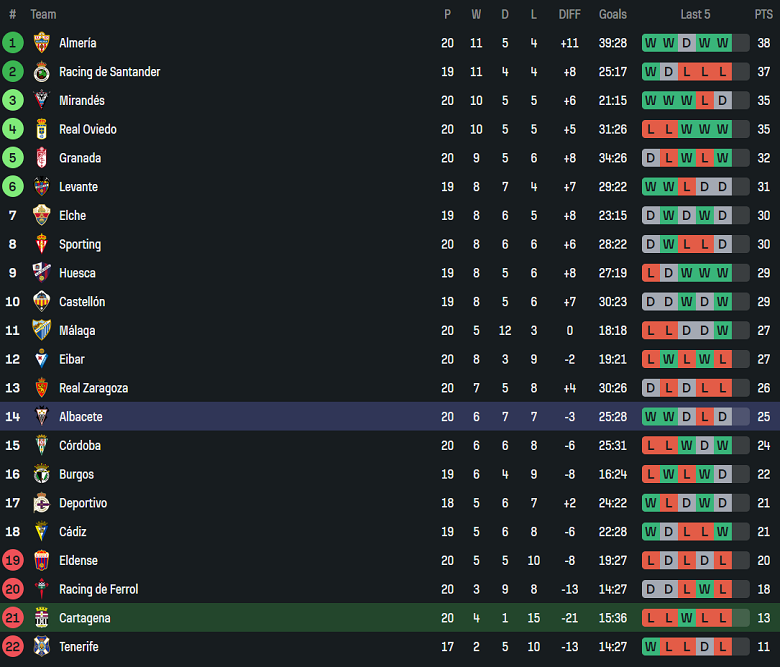
Task: Click Mirandés's green position 3 badge
Action: (x=13, y=100)
